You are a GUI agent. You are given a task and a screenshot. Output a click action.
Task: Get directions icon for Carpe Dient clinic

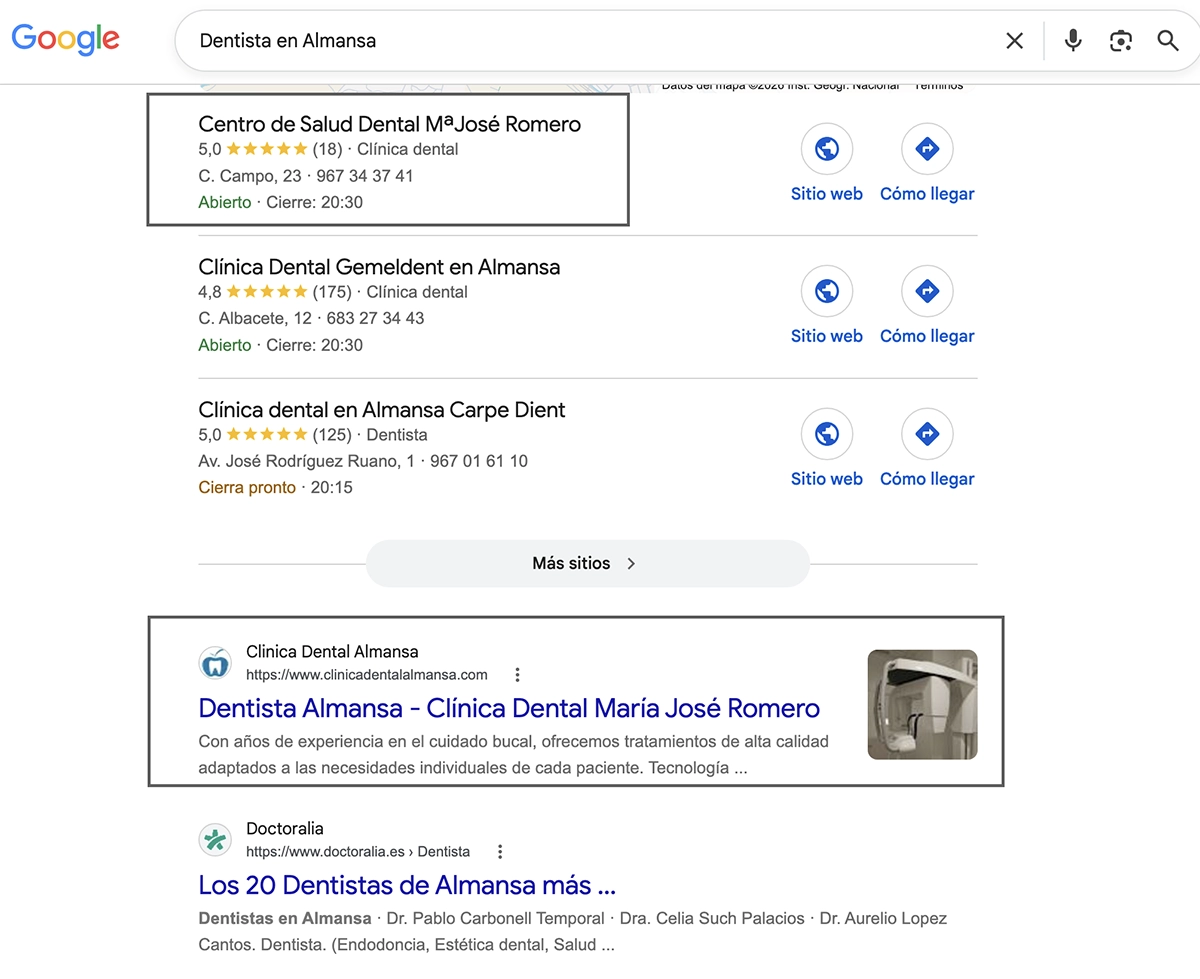coord(927,434)
